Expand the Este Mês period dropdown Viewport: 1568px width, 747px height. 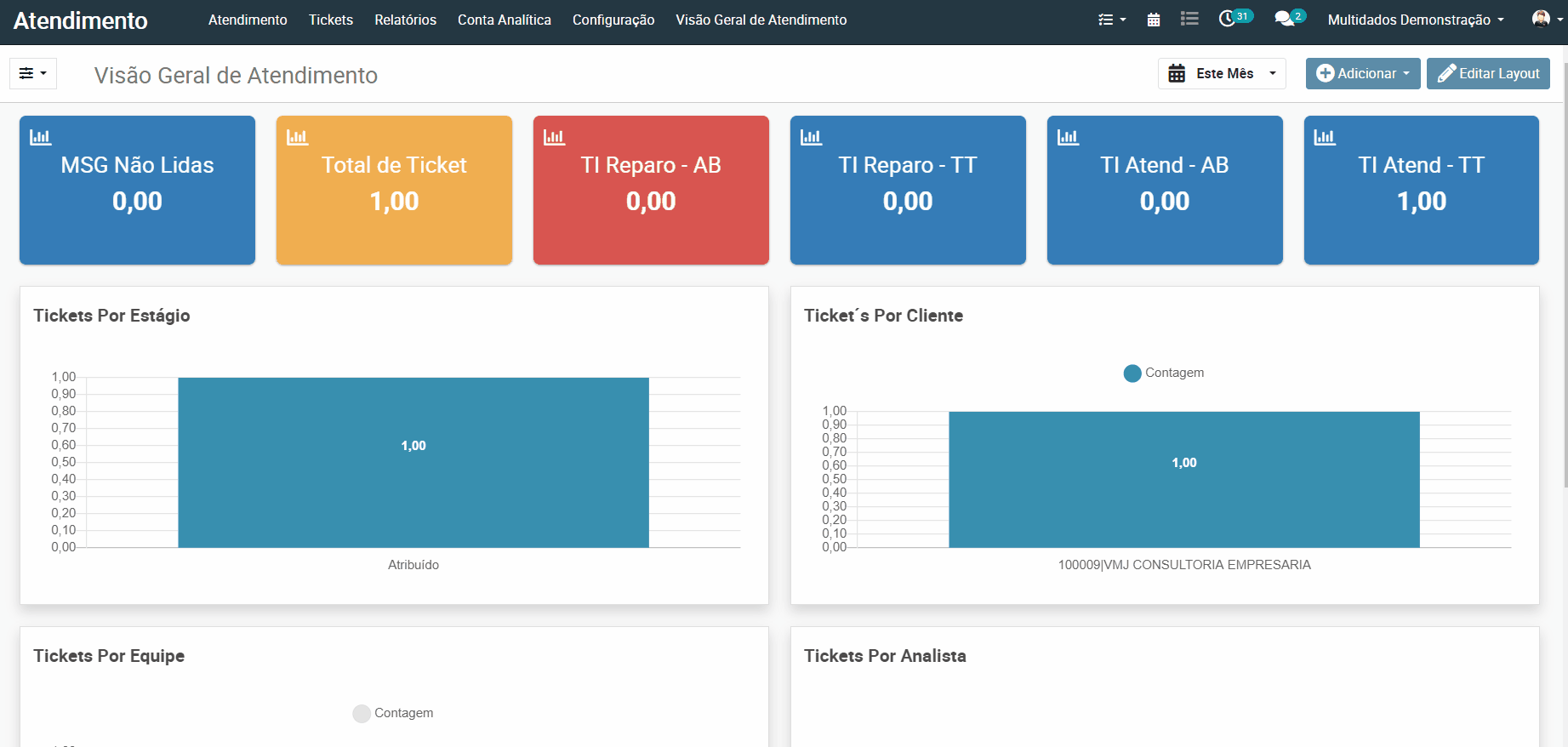(x=1221, y=74)
